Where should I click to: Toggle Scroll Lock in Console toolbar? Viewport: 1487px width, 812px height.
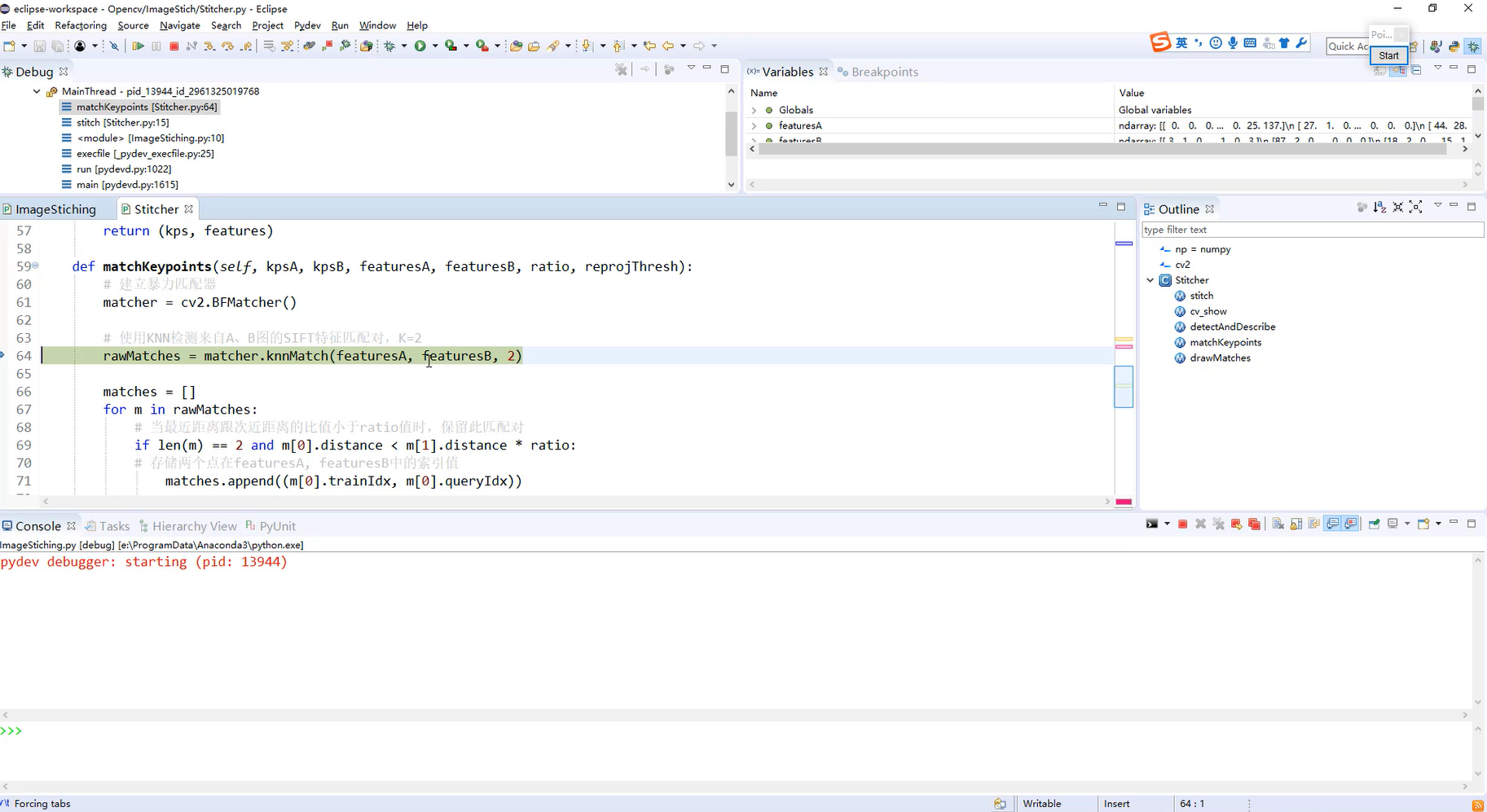1296,524
